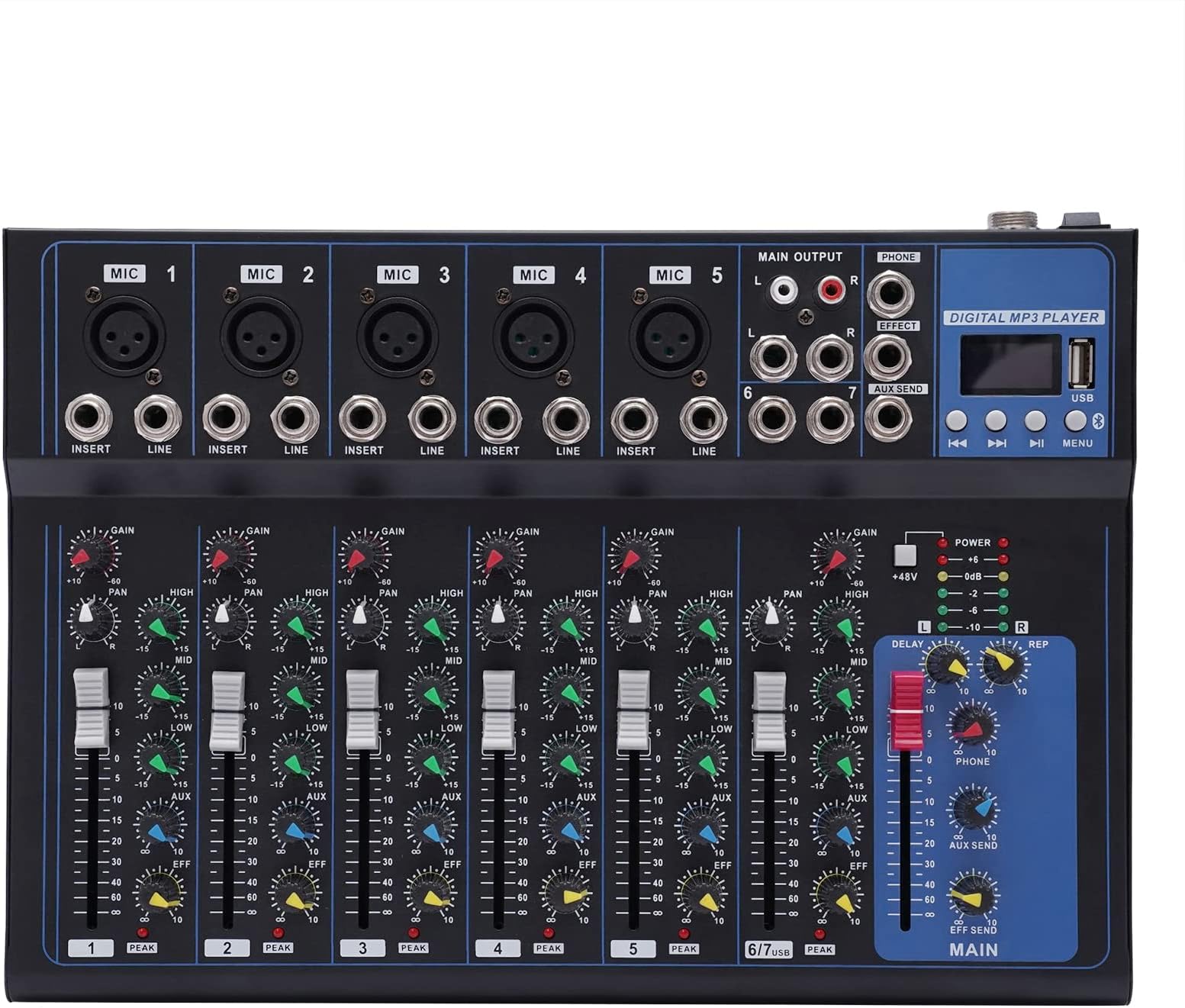1185x1008 pixels.
Task: Click the MAIN OUTPUT section label
Action: click(801, 257)
